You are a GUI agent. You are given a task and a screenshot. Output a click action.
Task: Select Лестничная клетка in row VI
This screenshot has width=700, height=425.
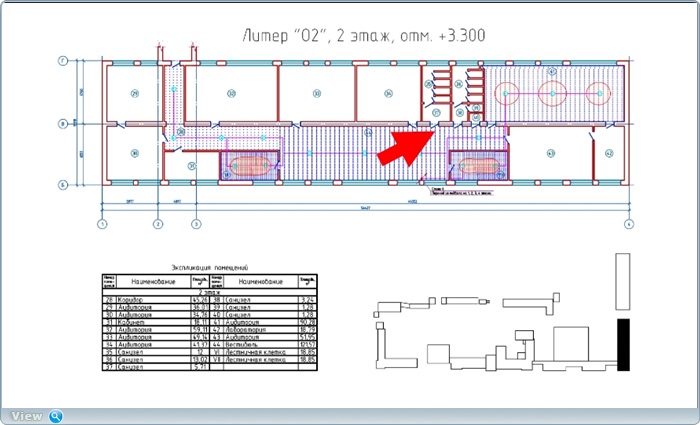coord(261,352)
